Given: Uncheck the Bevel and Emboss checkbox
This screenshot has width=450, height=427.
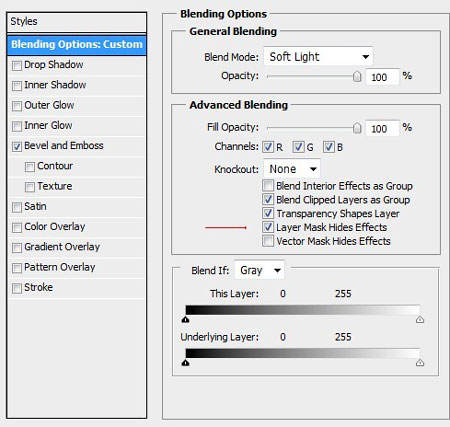Looking at the screenshot, I should [17, 147].
